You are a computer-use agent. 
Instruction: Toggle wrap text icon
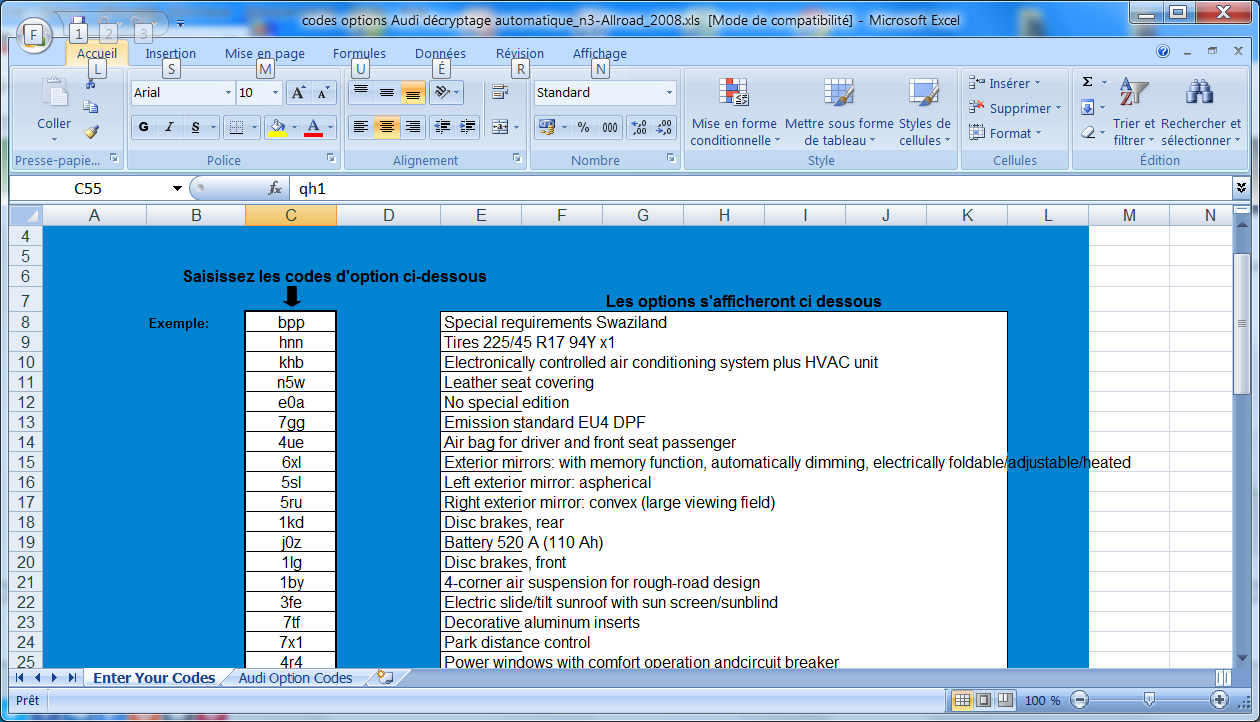point(500,93)
